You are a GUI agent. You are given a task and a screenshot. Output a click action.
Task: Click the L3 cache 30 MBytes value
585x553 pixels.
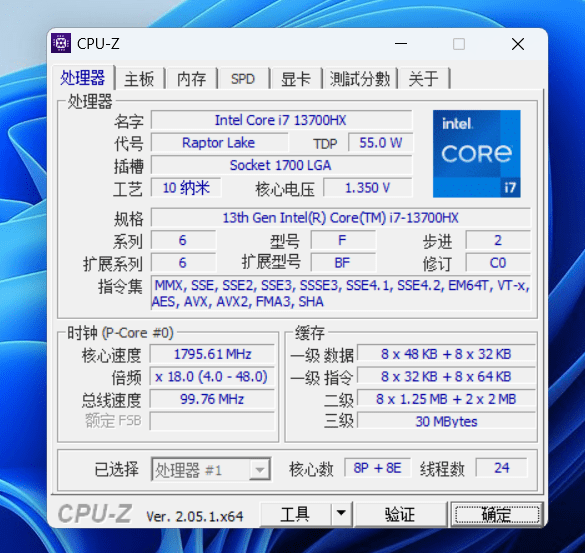click(446, 421)
